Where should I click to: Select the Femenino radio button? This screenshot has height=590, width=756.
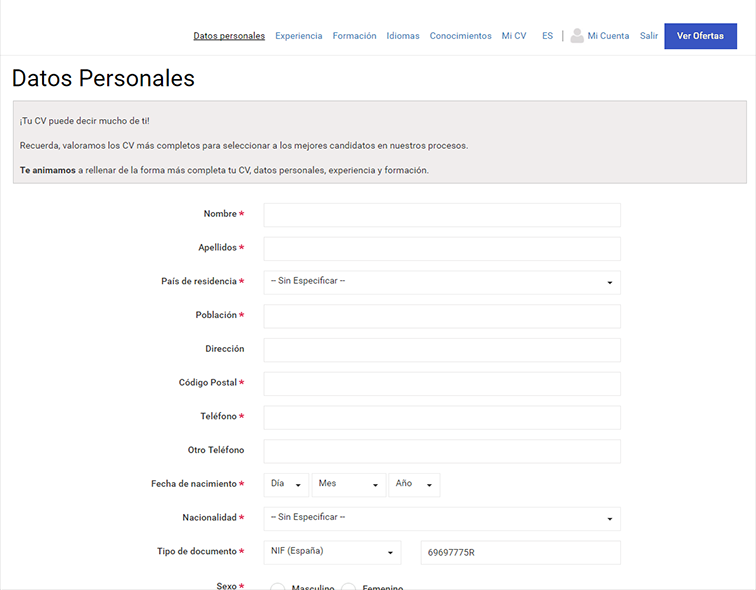[x=349, y=586]
